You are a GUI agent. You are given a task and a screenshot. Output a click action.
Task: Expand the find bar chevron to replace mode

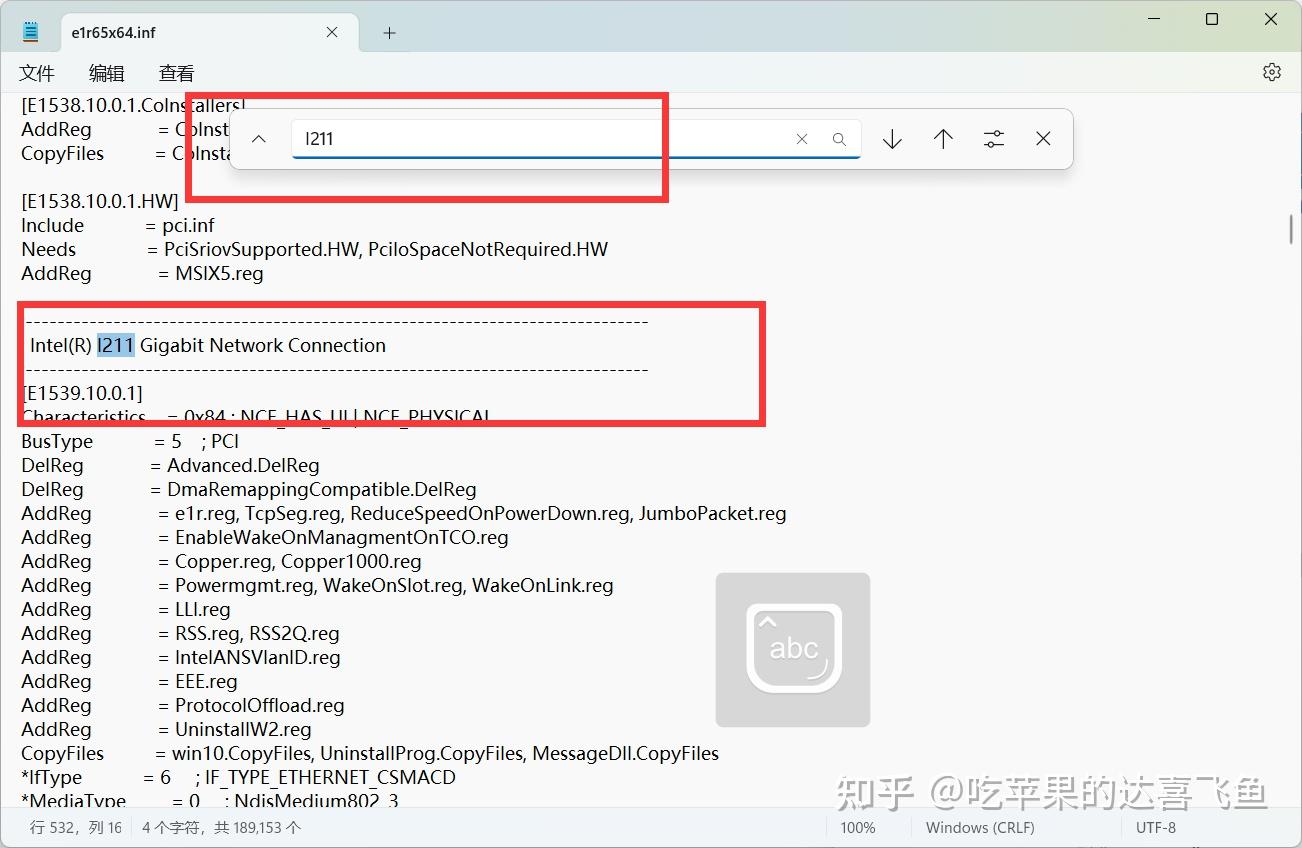[x=258, y=139]
